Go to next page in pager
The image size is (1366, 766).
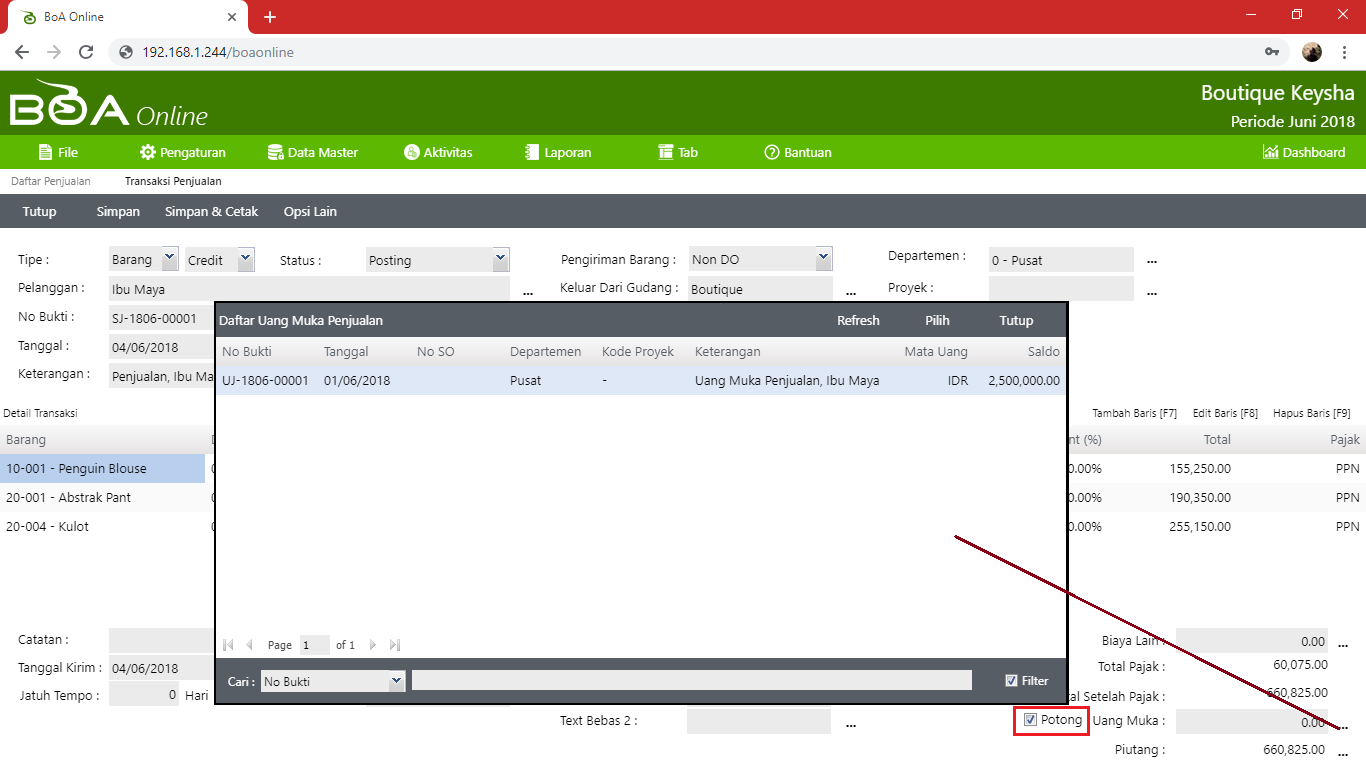[373, 645]
